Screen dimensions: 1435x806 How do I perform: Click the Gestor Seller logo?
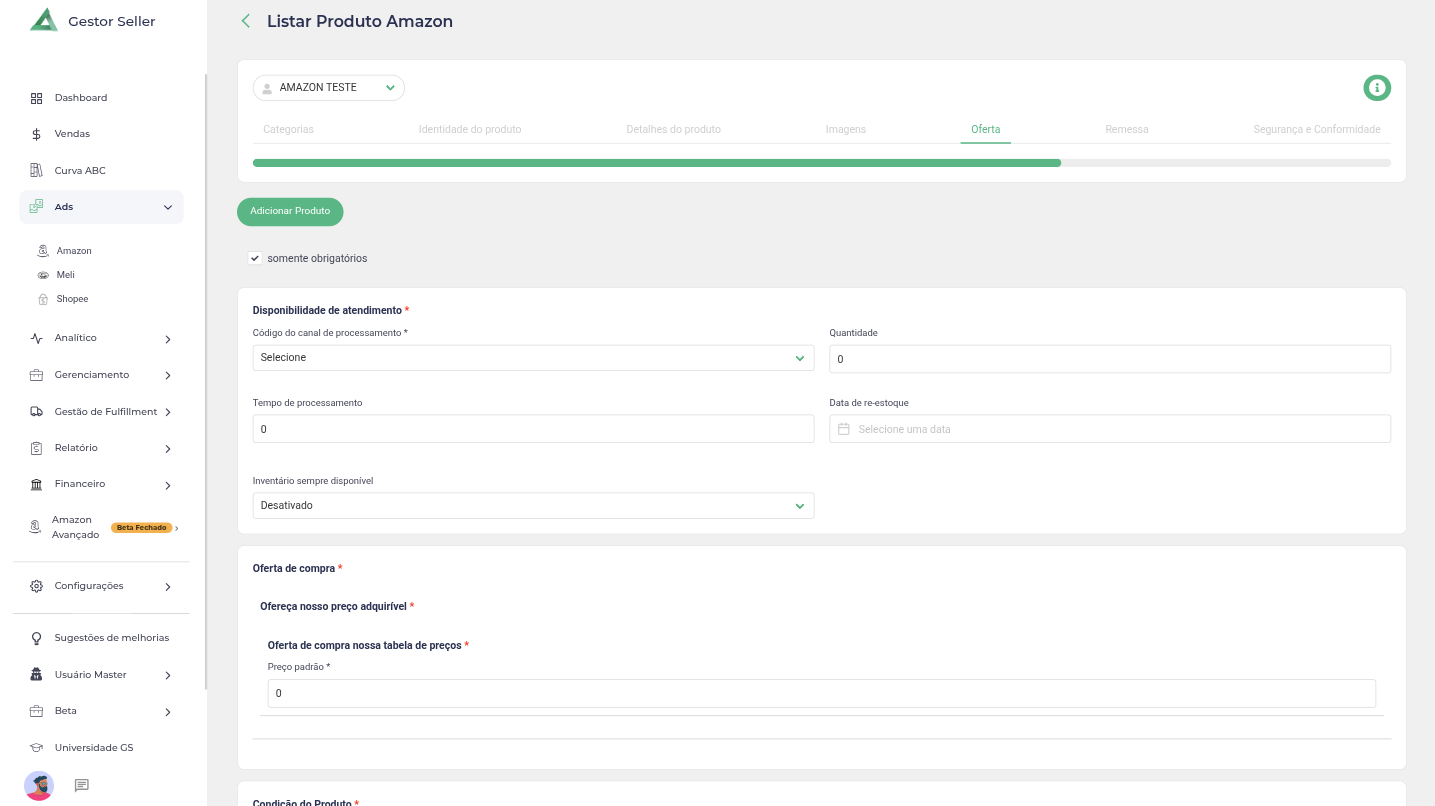pos(44,21)
